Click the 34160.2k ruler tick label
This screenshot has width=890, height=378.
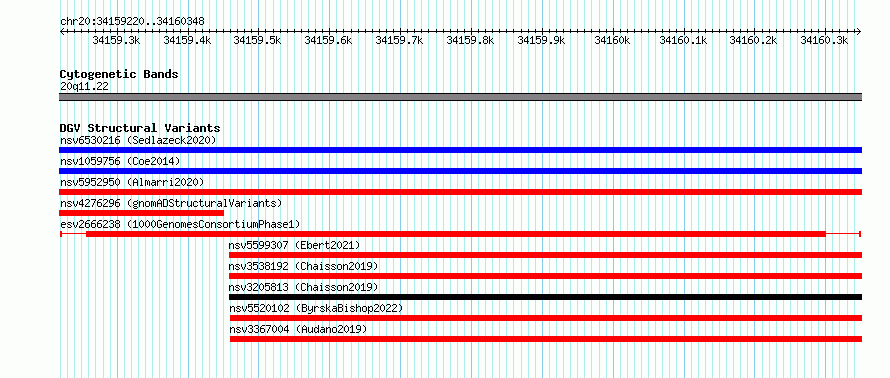(x=753, y=40)
